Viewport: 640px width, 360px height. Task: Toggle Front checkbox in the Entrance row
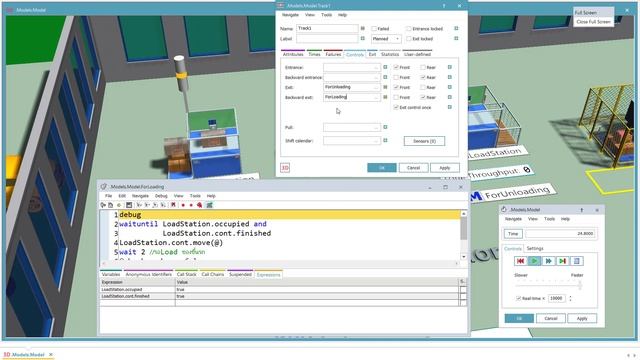(x=396, y=67)
